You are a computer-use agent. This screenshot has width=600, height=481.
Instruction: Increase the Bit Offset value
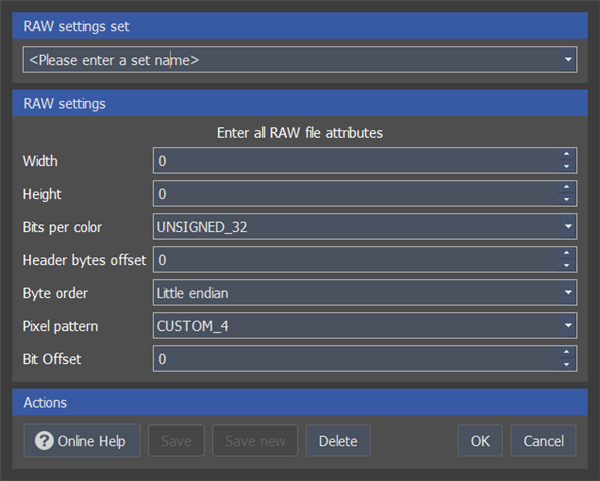[x=566, y=352]
